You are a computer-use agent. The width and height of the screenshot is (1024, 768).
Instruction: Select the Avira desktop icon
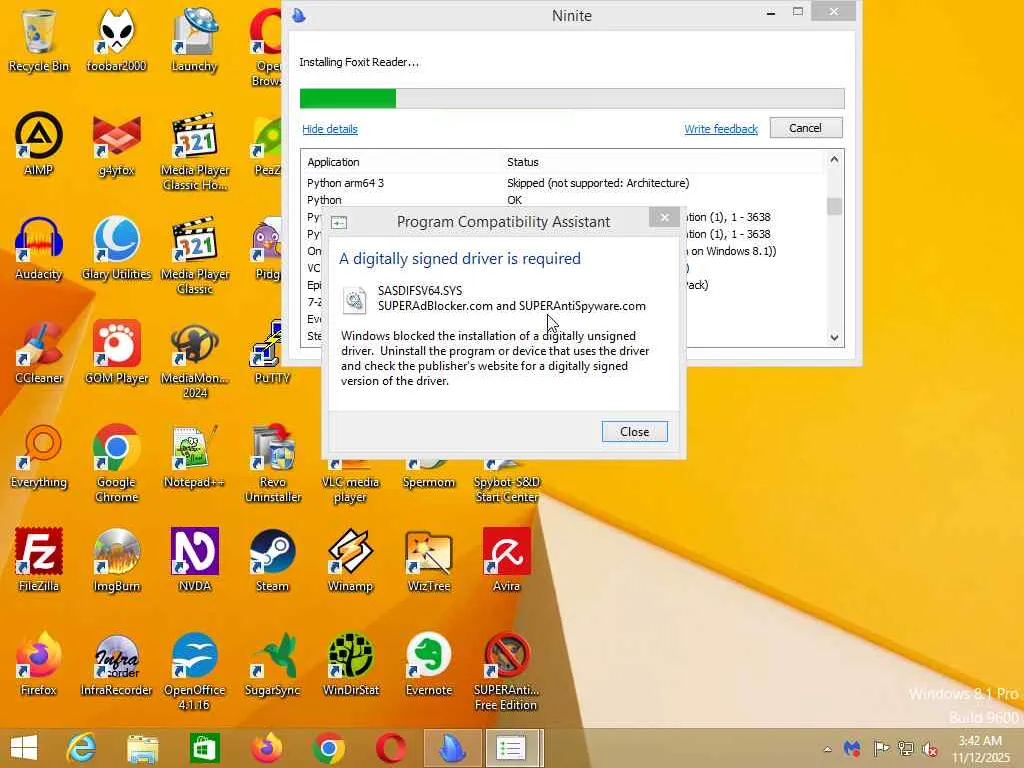(506, 560)
